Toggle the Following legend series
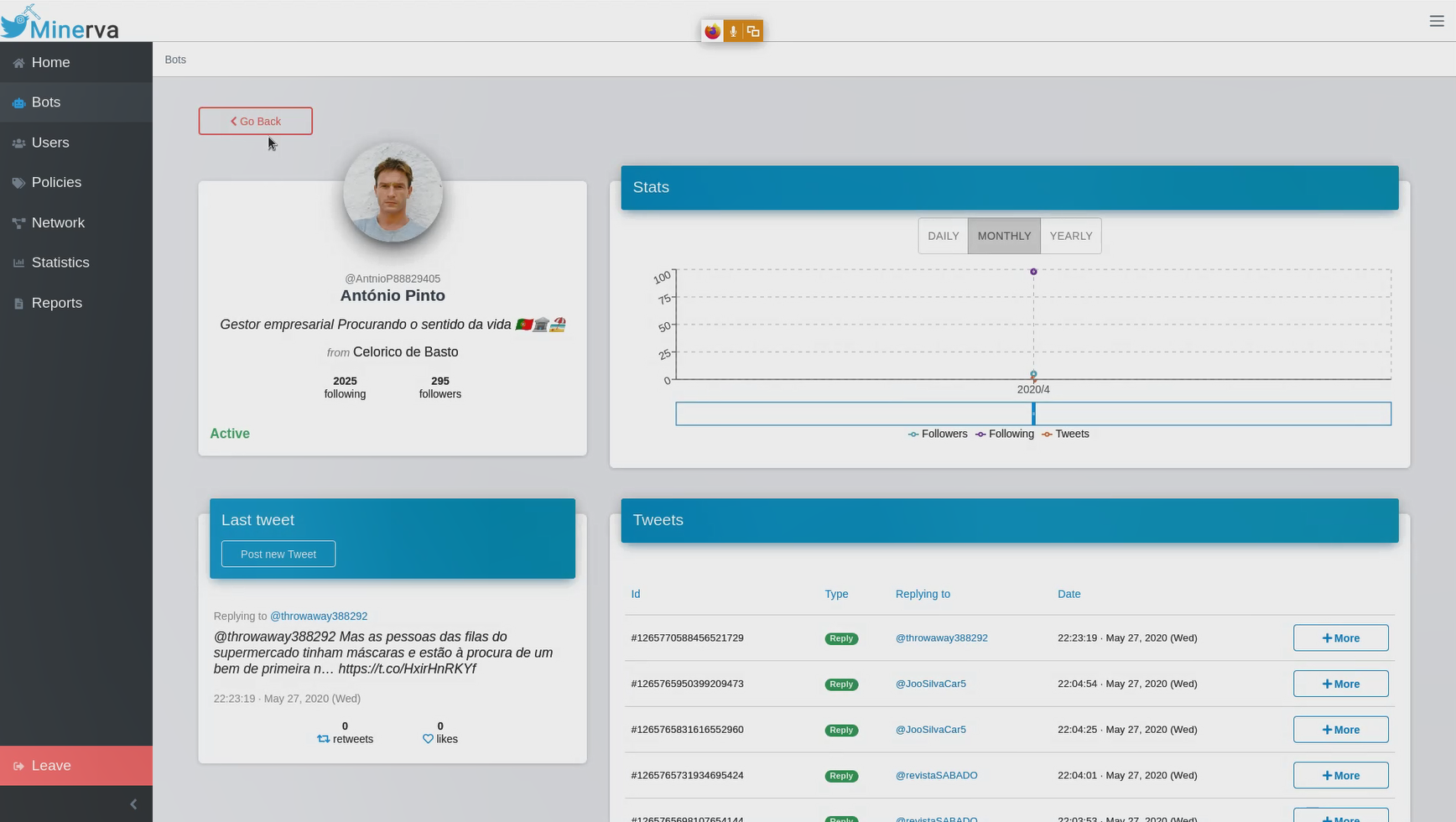The height and width of the screenshot is (822, 1456). (x=1004, y=434)
